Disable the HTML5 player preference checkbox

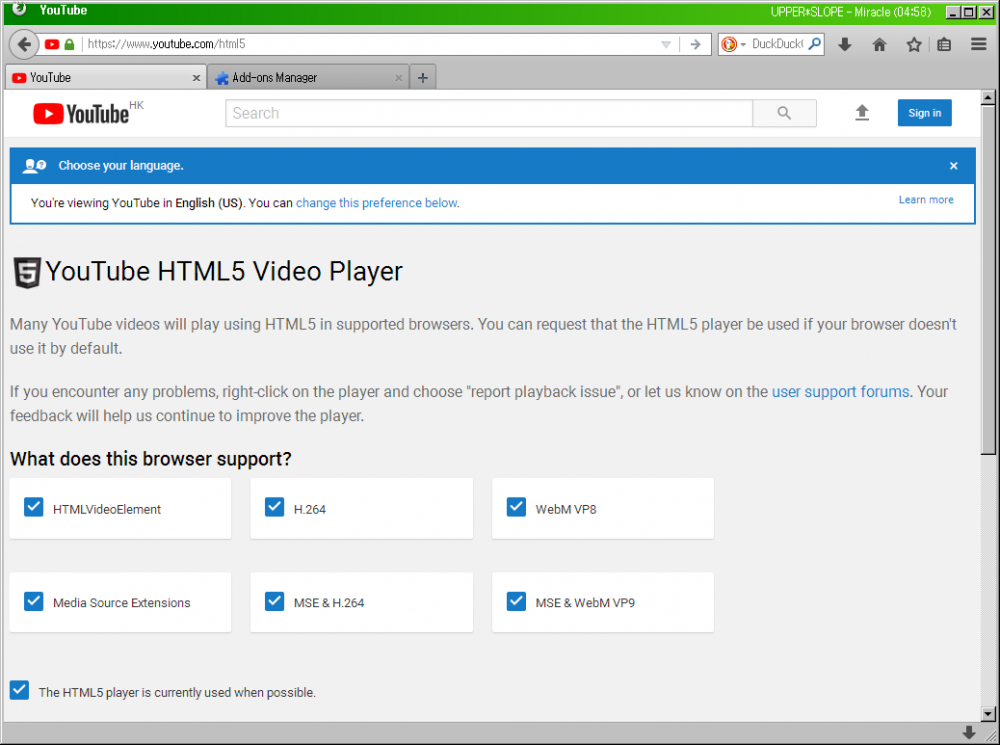19,689
